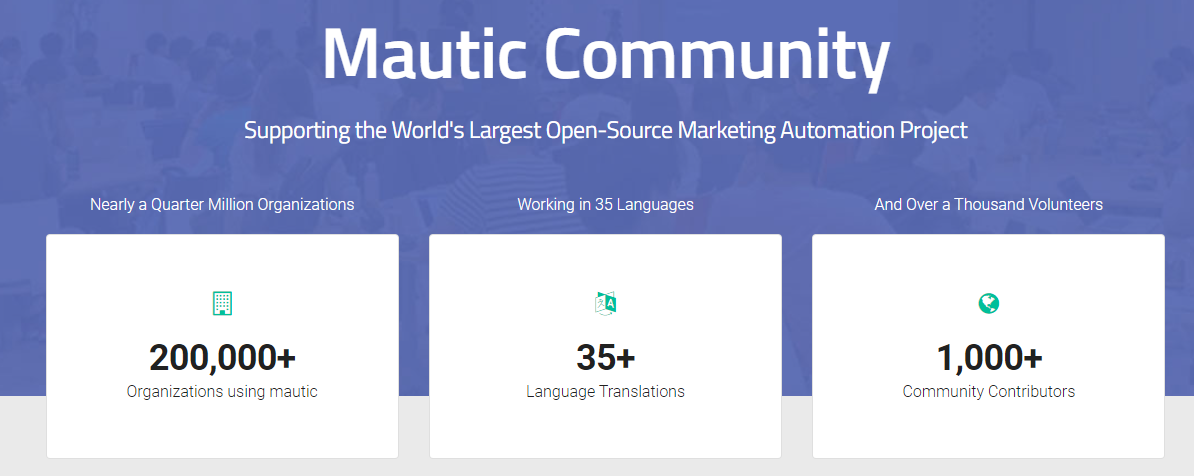The image size is (1194, 476).
Task: Click 'Nearly a Quarter Million Organizations' text
Action: pos(222,204)
